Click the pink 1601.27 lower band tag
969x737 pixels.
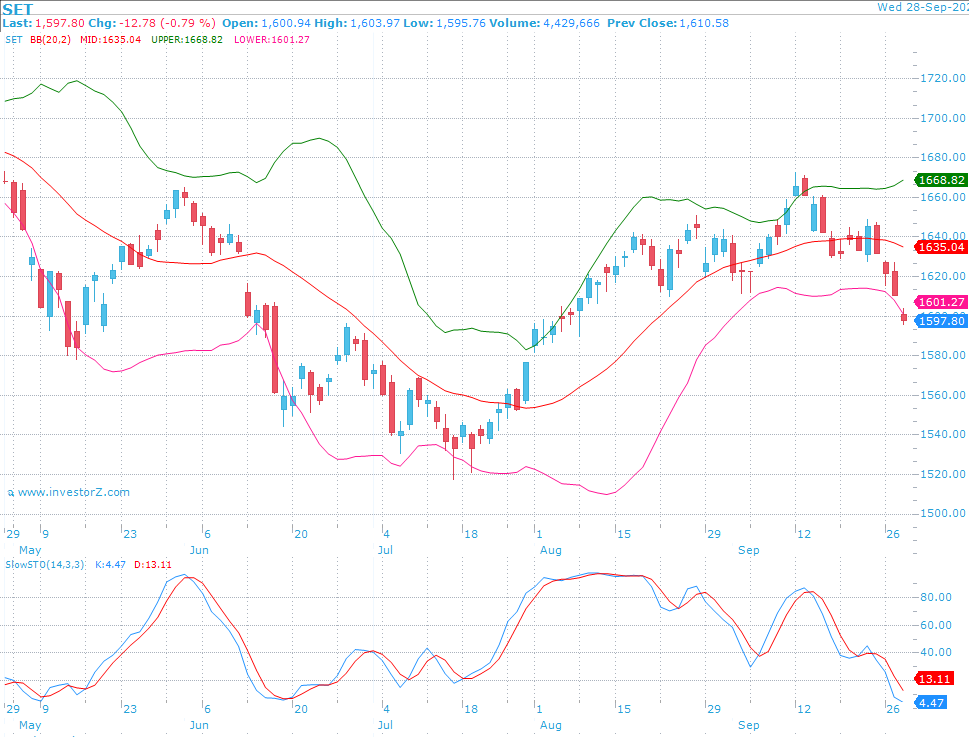[941, 302]
